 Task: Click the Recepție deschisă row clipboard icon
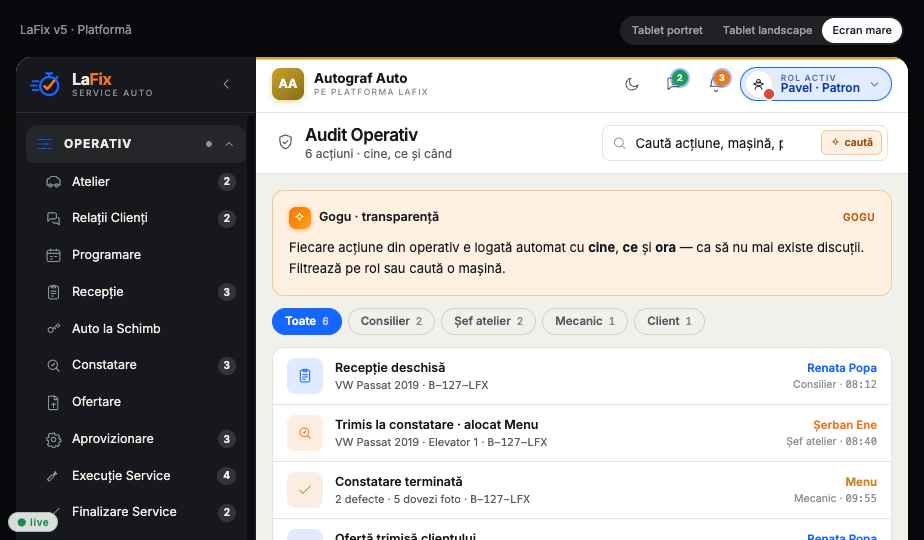[x=305, y=376]
